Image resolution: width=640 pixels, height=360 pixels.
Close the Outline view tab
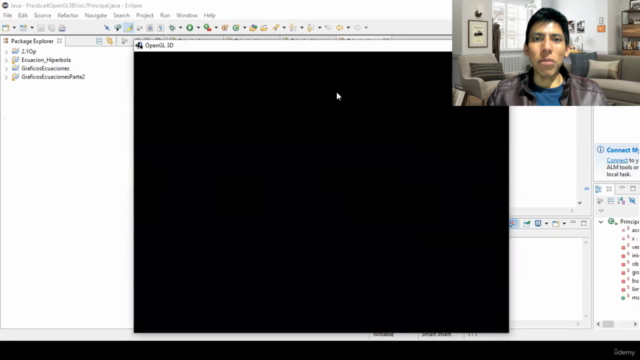pyautogui.click(x=609, y=189)
